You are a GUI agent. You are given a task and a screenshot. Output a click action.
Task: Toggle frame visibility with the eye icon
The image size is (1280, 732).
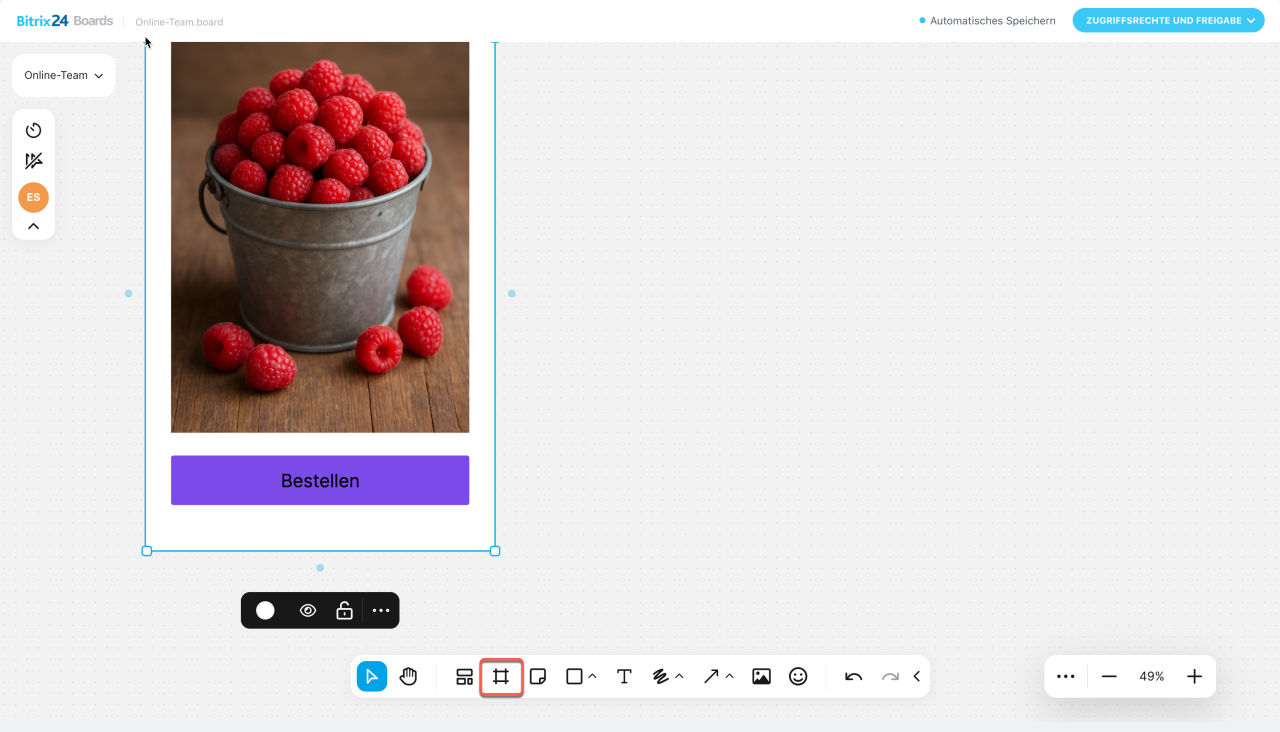tap(308, 611)
